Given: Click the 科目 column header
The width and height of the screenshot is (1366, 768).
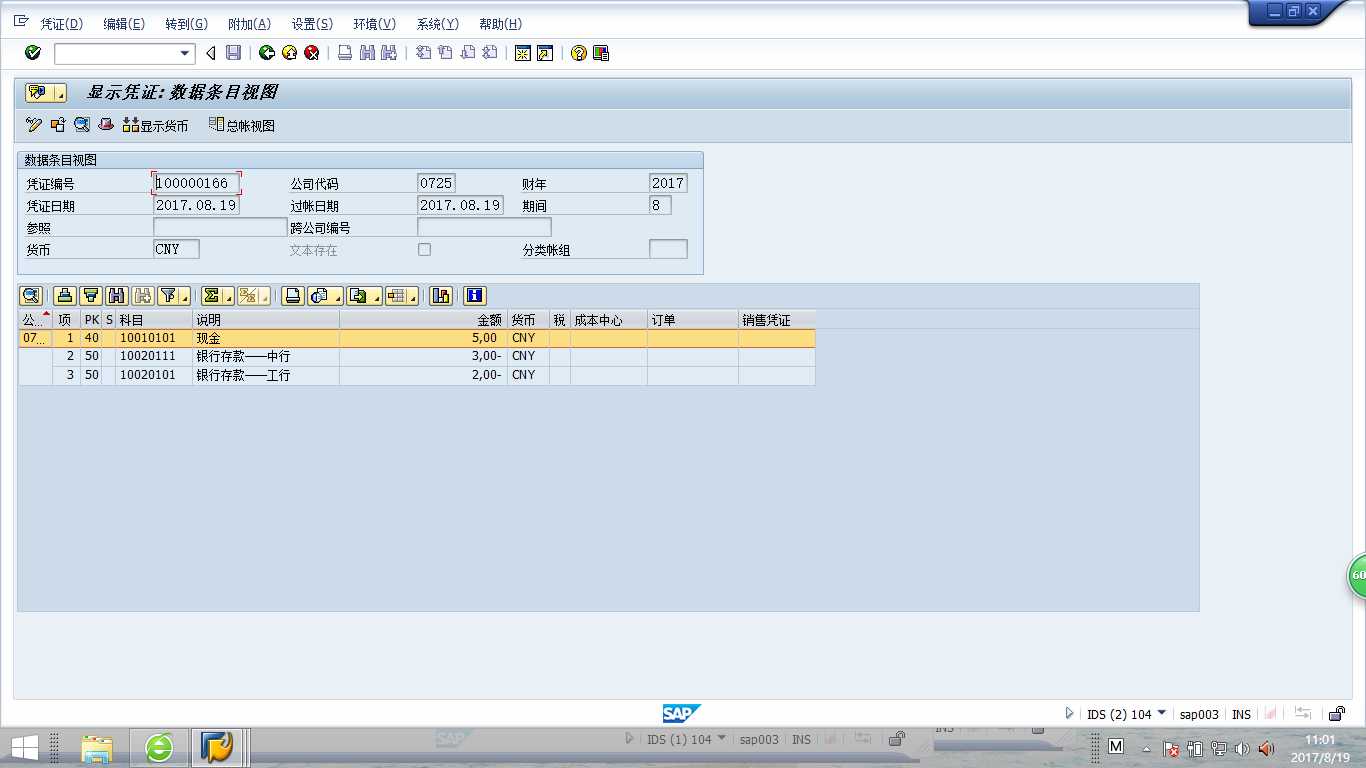Looking at the screenshot, I should coord(154,320).
